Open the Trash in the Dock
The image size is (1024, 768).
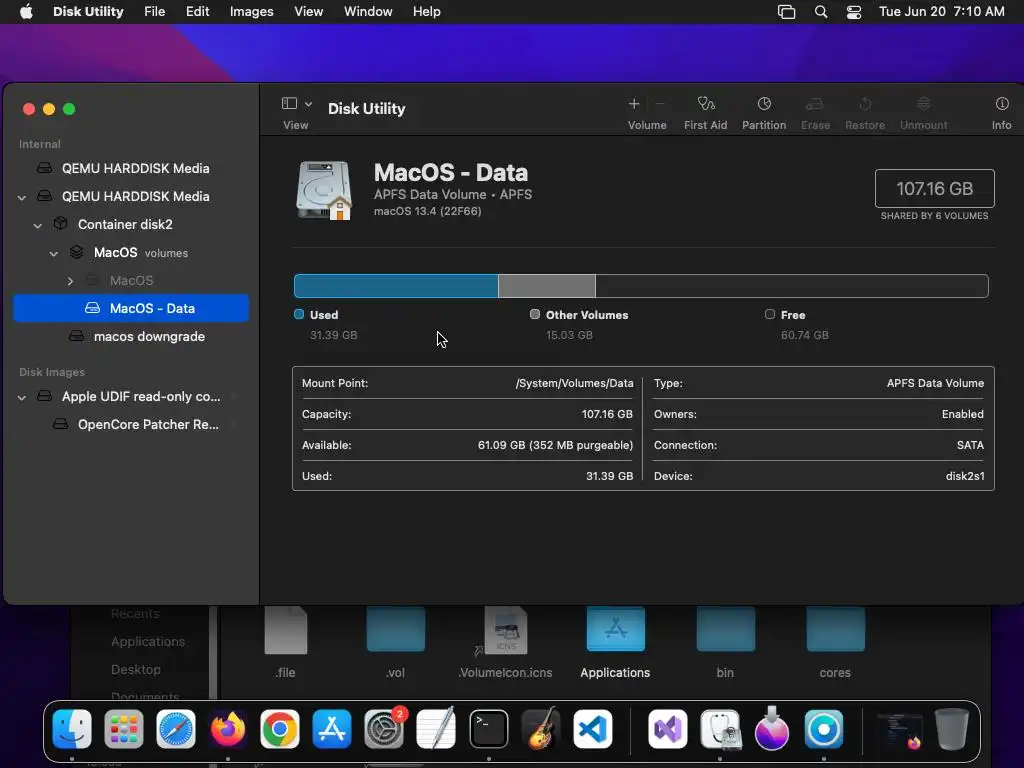pos(952,729)
